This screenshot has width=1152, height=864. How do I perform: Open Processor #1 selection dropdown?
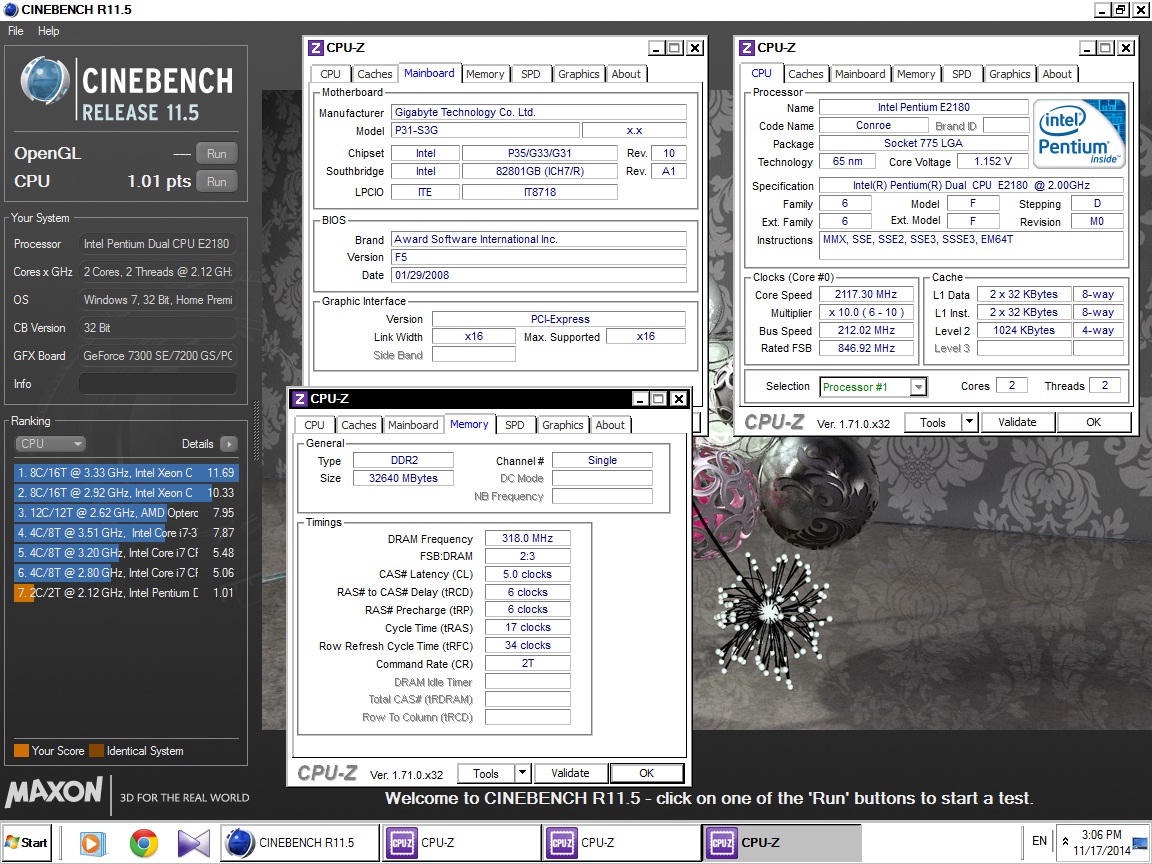873,386
